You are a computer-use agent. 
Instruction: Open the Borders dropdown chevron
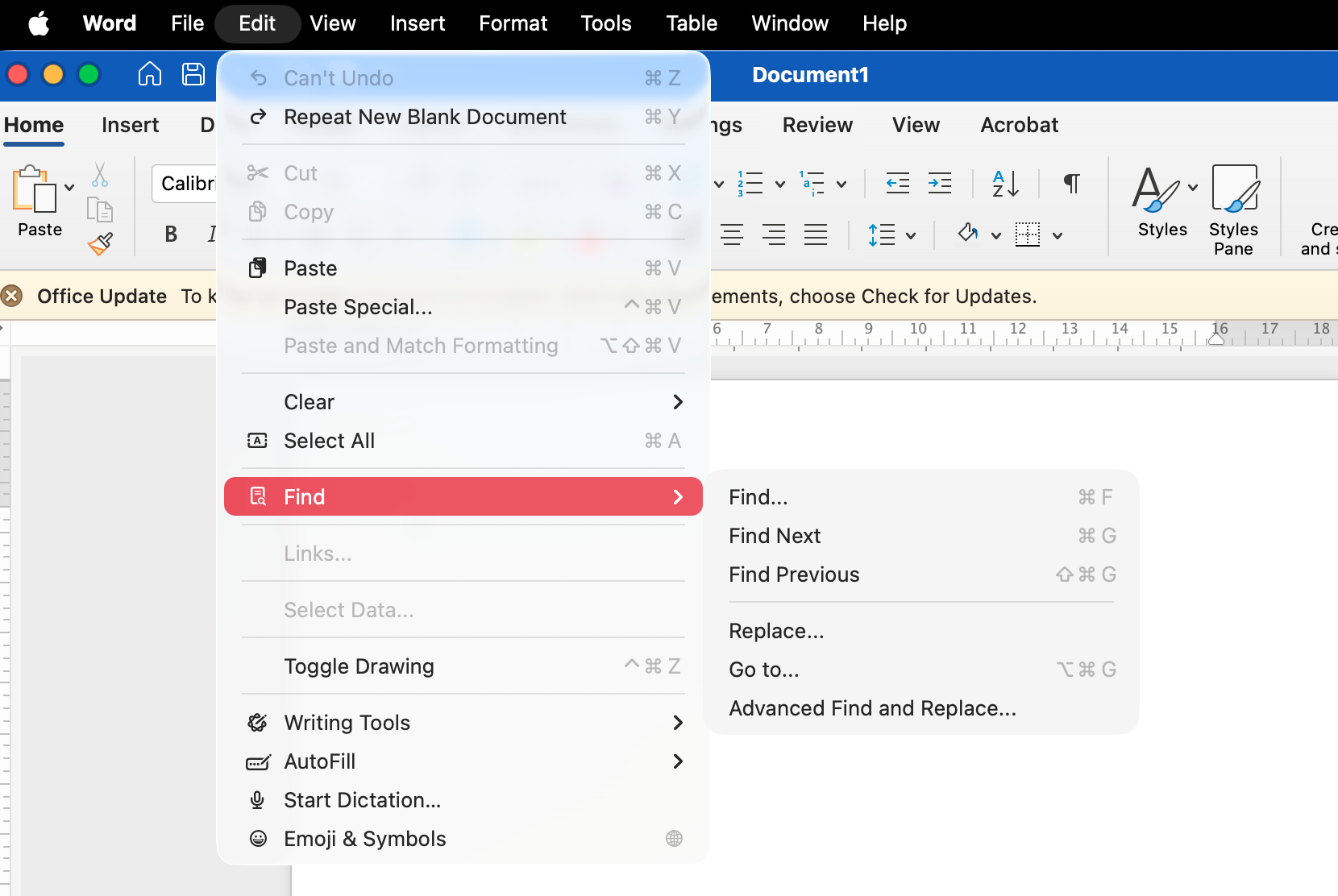(x=1058, y=234)
